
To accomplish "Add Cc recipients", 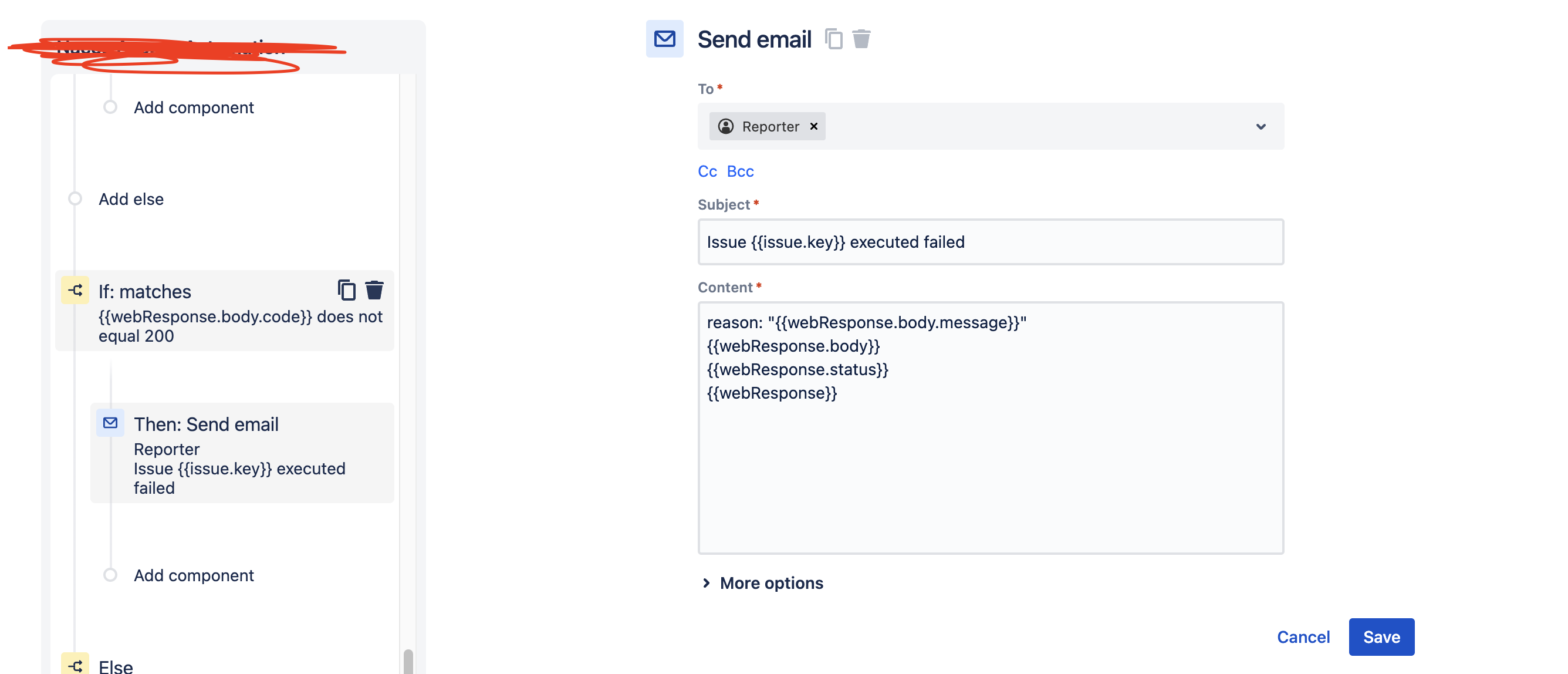I will click(x=707, y=171).
